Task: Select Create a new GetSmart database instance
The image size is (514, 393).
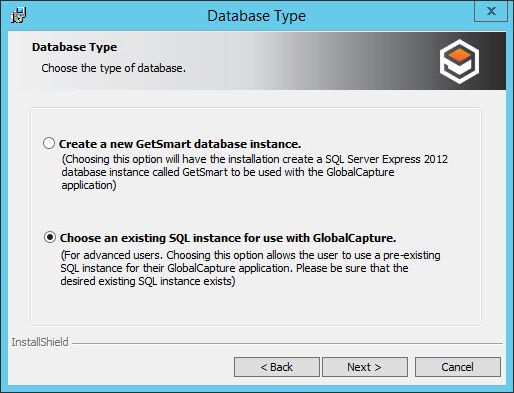Action: (x=49, y=143)
